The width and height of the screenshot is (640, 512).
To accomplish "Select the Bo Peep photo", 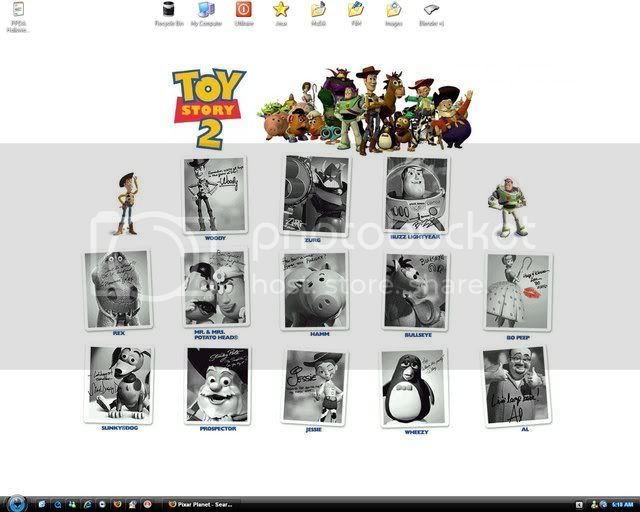I will [x=517, y=291].
